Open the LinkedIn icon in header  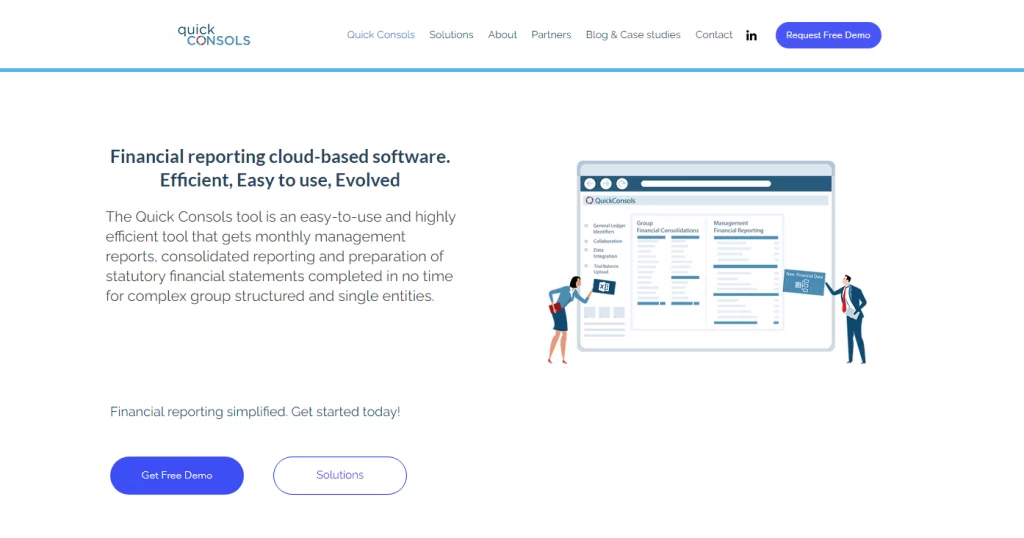coord(751,35)
